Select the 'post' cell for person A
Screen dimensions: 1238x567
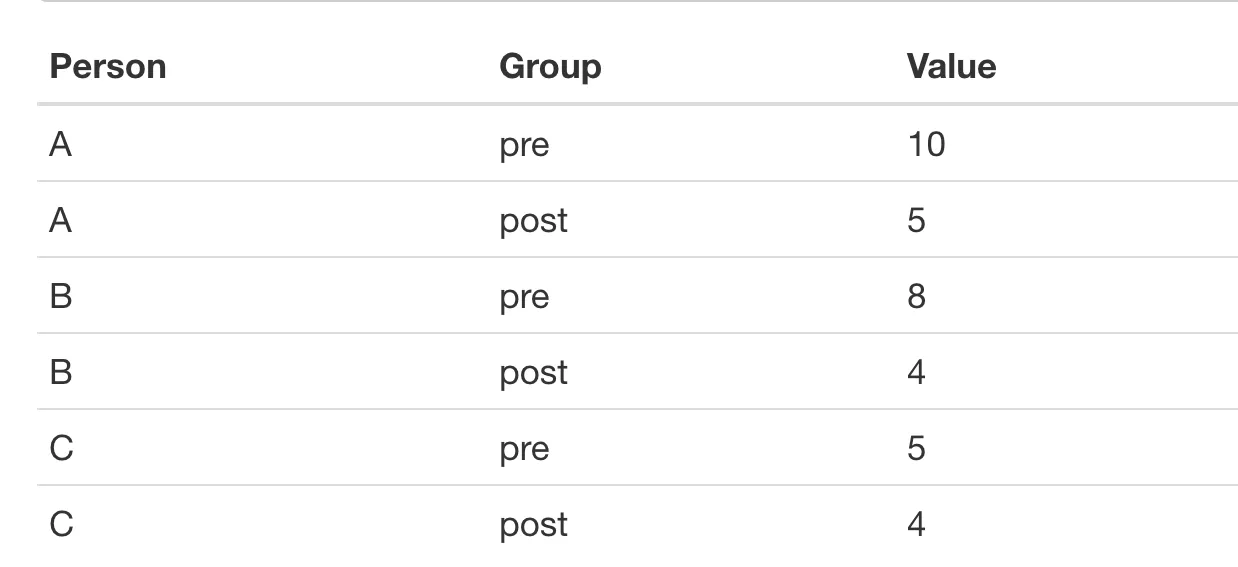[533, 222]
